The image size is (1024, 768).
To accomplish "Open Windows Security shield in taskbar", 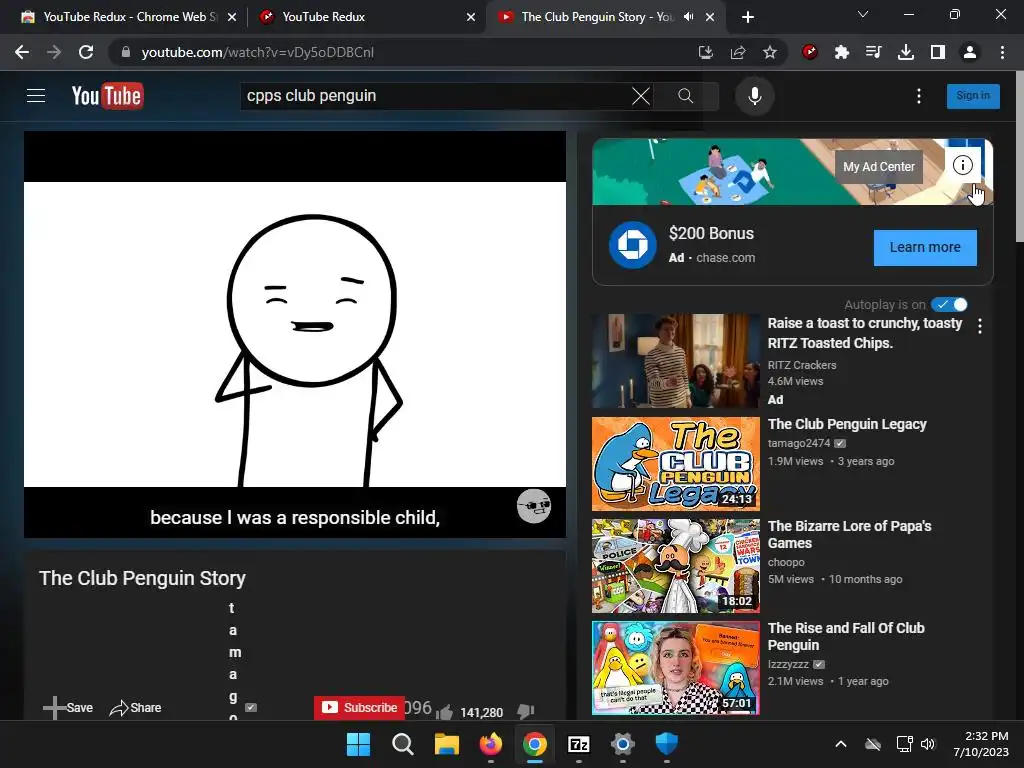I will (667, 744).
